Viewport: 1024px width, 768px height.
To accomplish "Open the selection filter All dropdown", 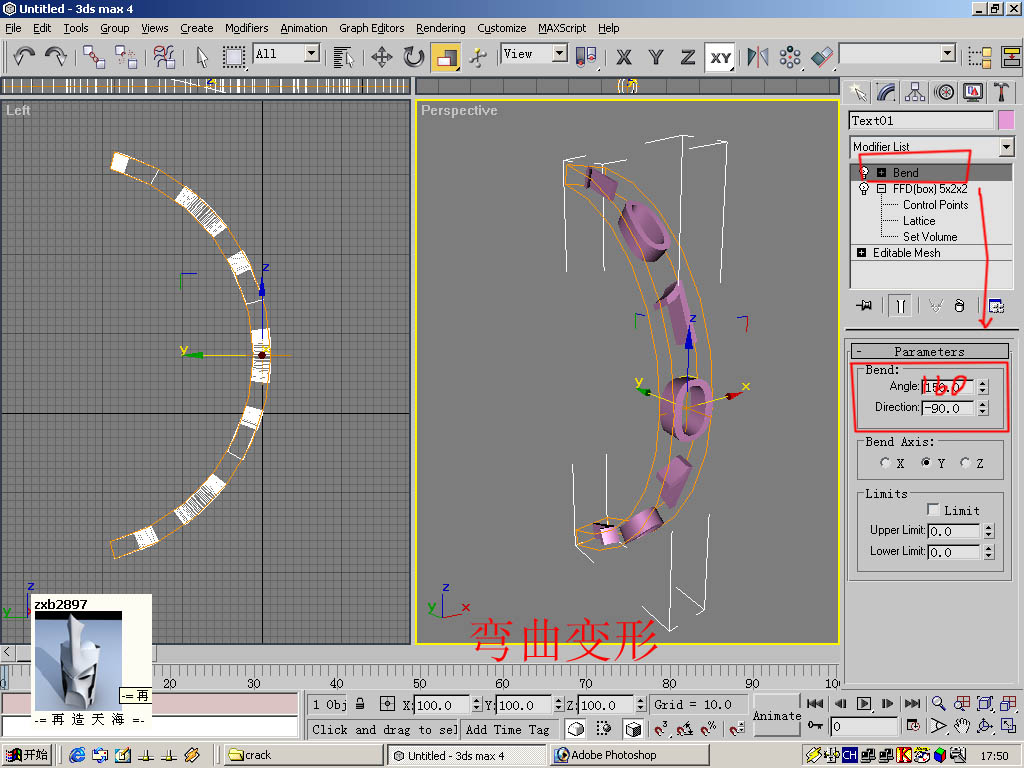I will pyautogui.click(x=312, y=53).
